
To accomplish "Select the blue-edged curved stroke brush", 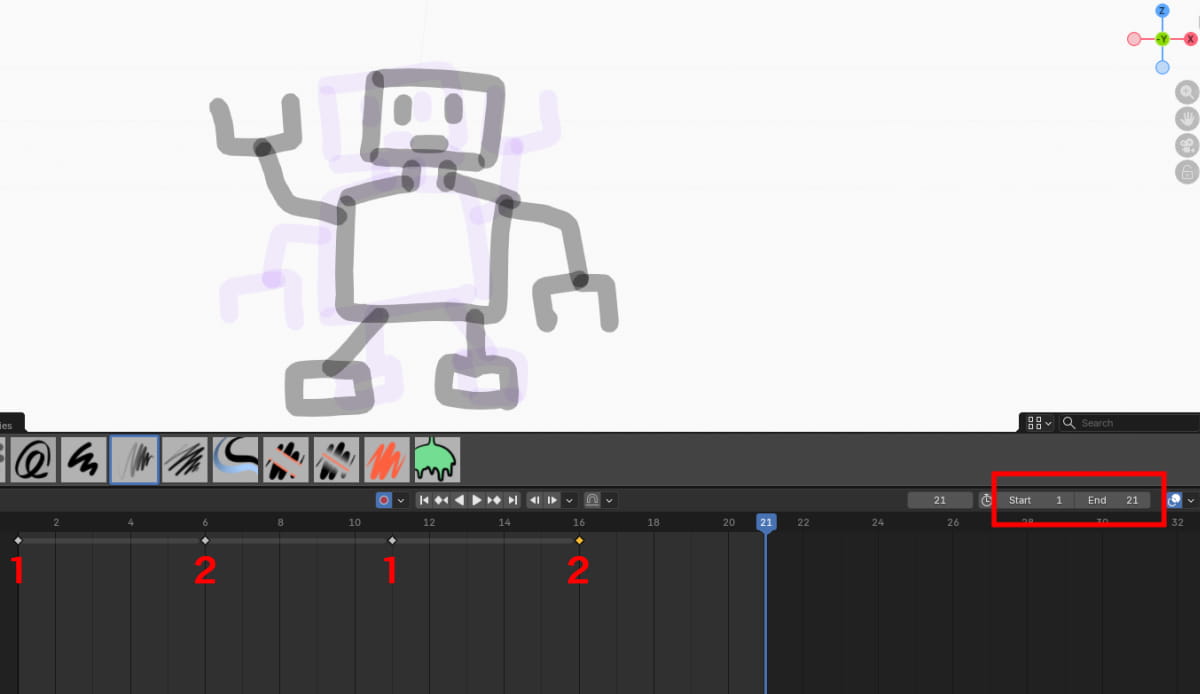I will click(x=235, y=460).
